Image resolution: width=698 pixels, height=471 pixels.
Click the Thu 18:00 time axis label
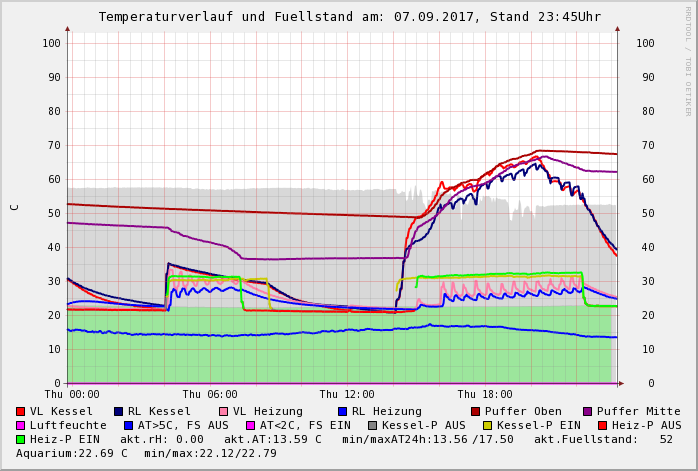(485, 394)
